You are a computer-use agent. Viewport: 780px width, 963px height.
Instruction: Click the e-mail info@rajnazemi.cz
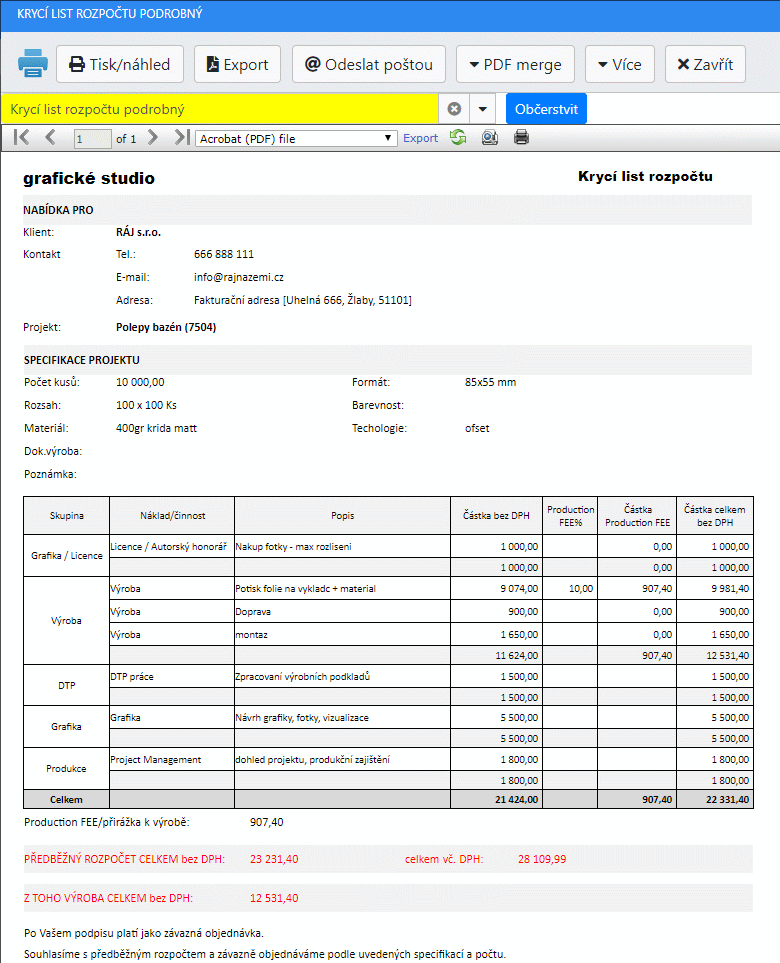pos(239,277)
